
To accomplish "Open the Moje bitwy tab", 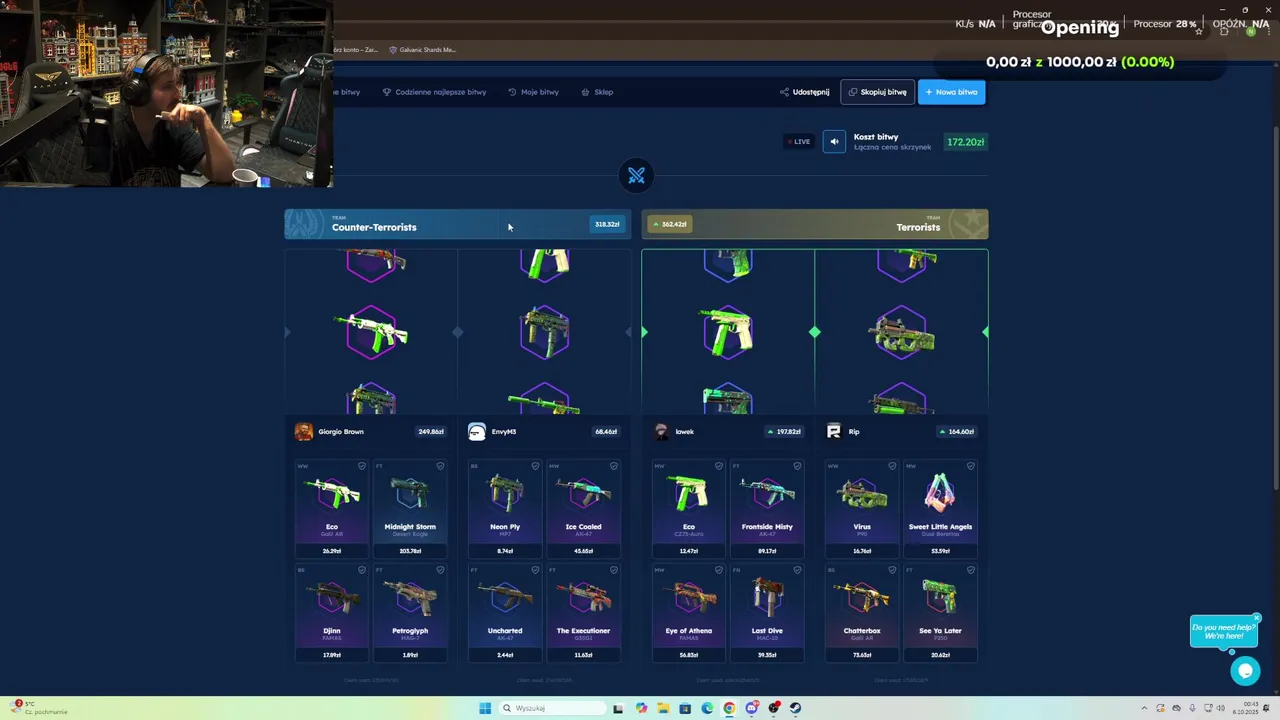I will 533,92.
